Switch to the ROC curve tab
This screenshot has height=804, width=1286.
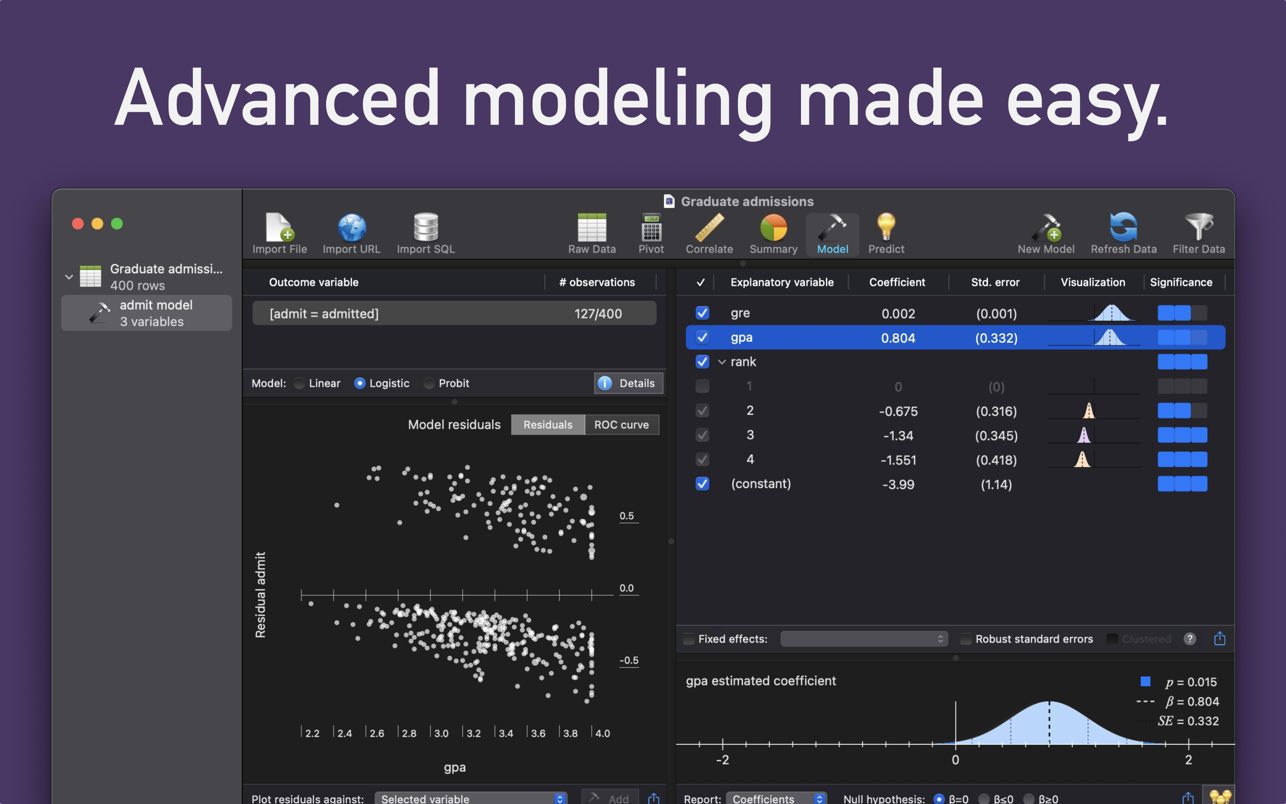(621, 425)
